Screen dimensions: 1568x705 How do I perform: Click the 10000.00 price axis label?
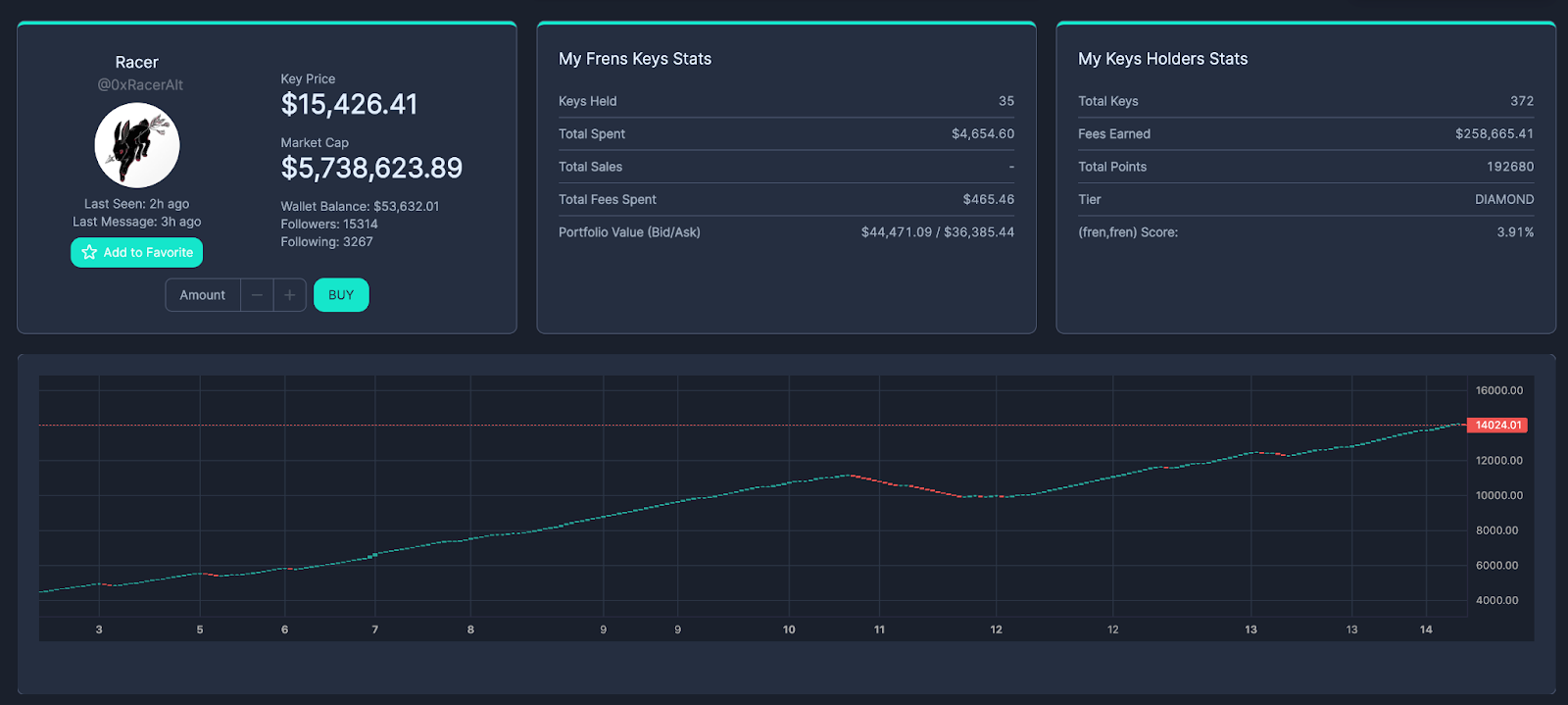coord(1499,495)
